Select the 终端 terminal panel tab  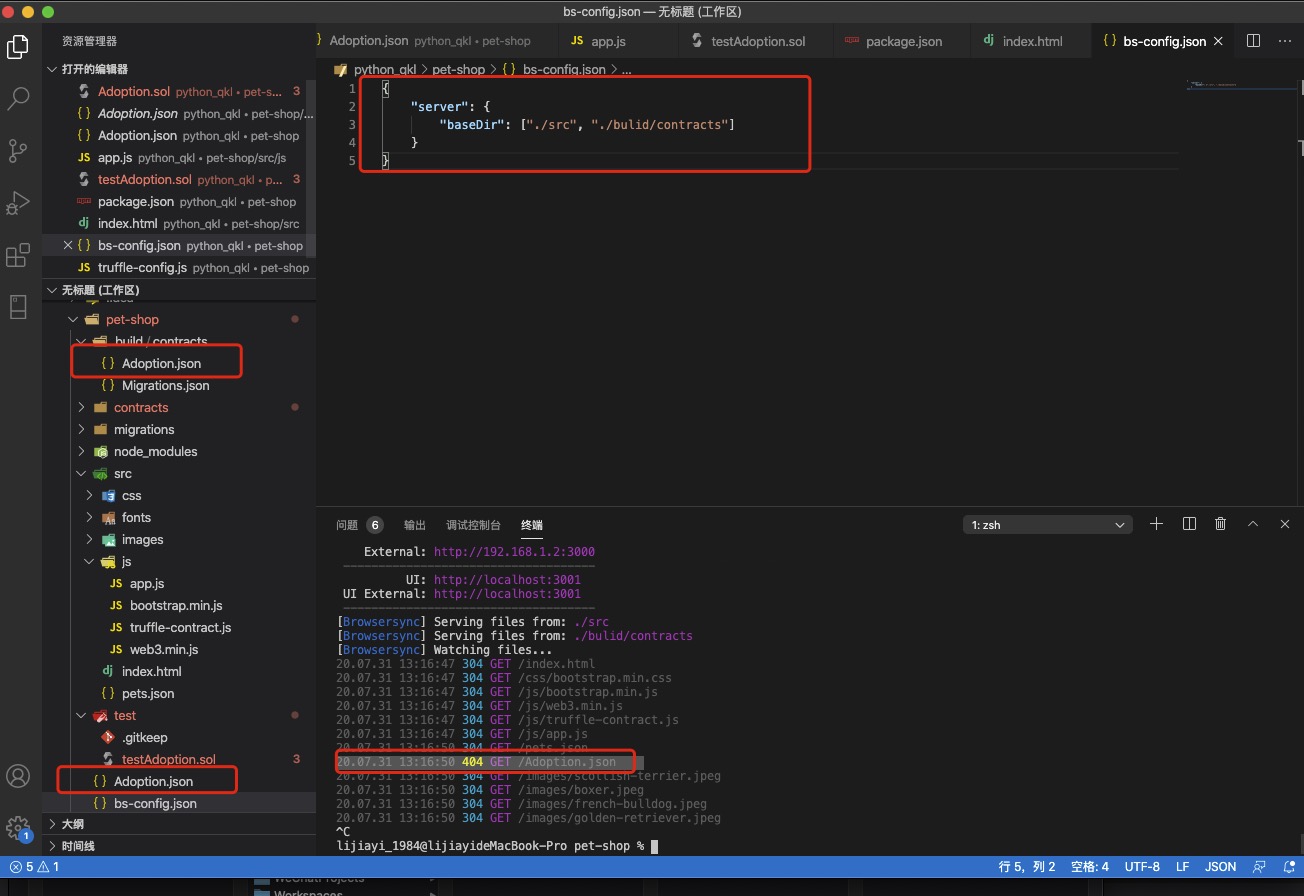[x=532, y=525]
